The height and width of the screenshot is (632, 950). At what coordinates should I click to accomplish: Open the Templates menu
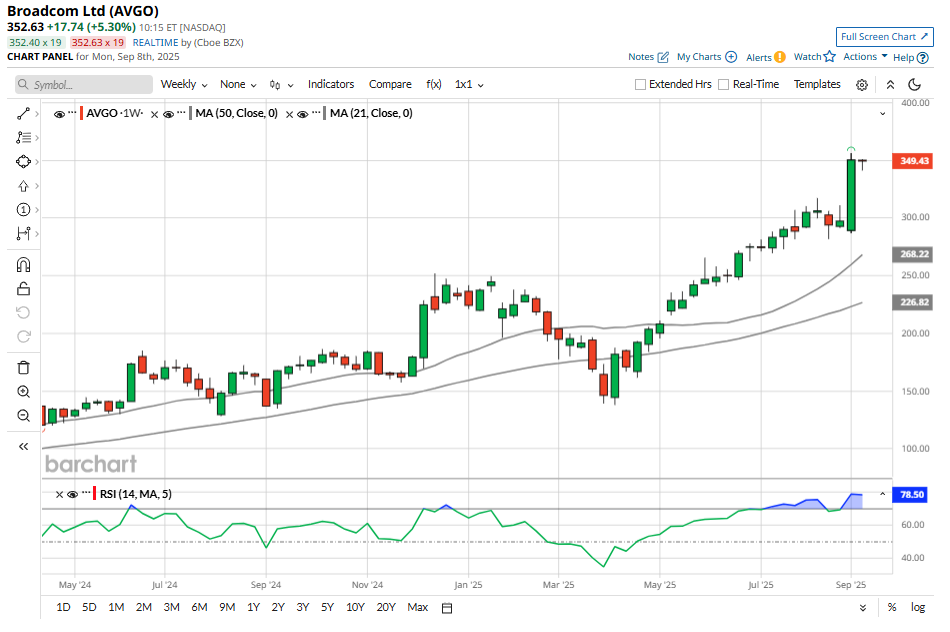tap(817, 84)
